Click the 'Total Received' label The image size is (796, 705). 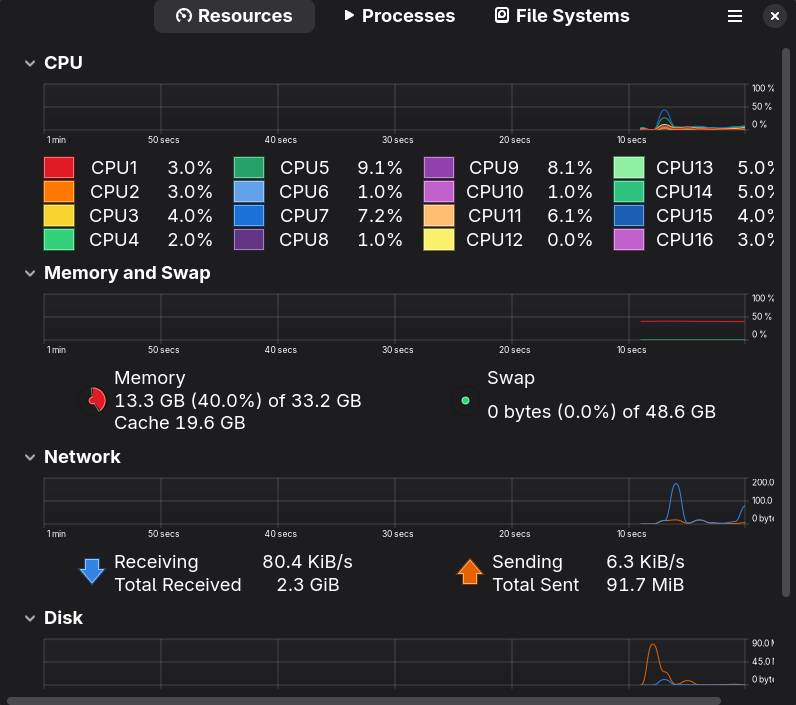click(178, 585)
